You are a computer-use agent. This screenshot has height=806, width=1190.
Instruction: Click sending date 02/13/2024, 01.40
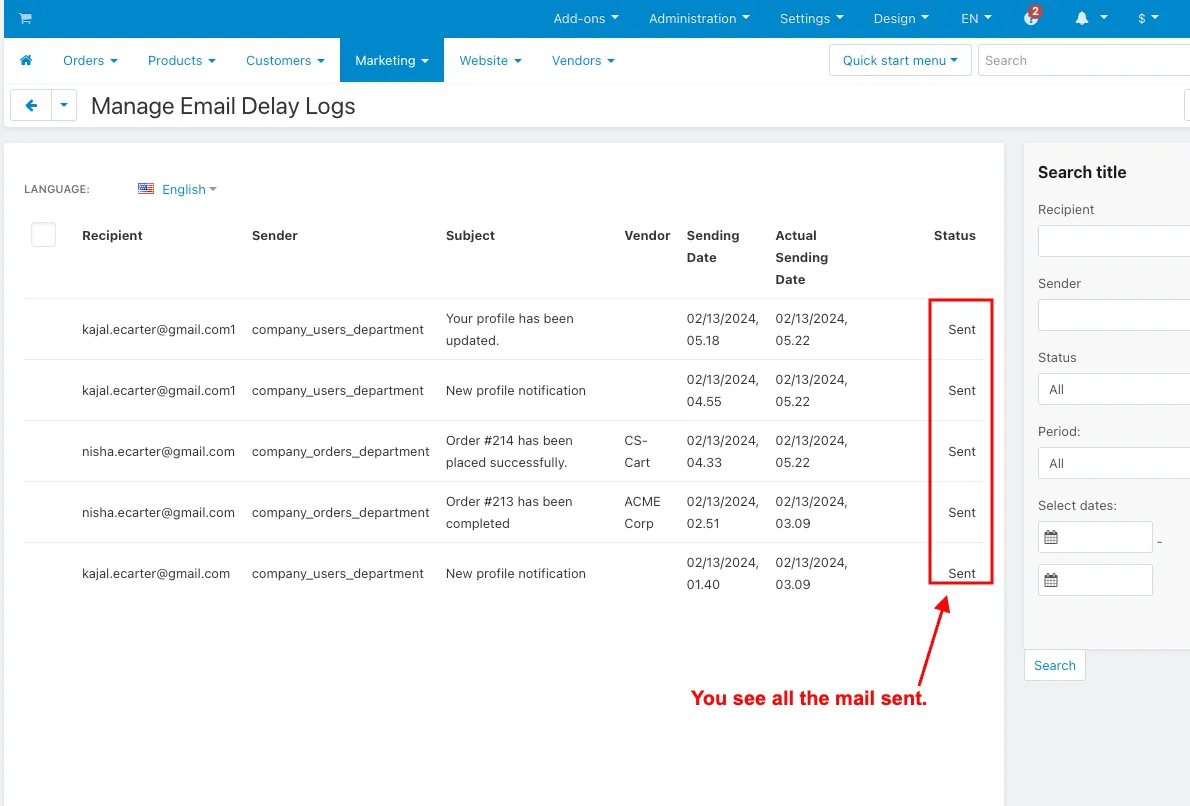click(722, 574)
